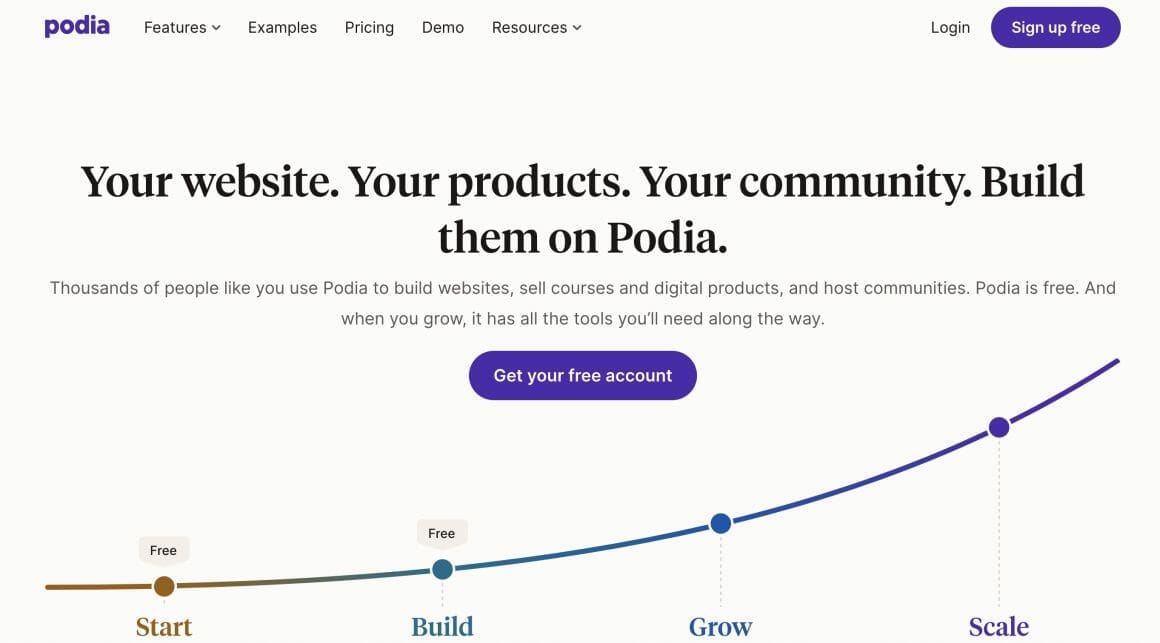
Task: Click the Free badge above Start
Action: pos(163,550)
